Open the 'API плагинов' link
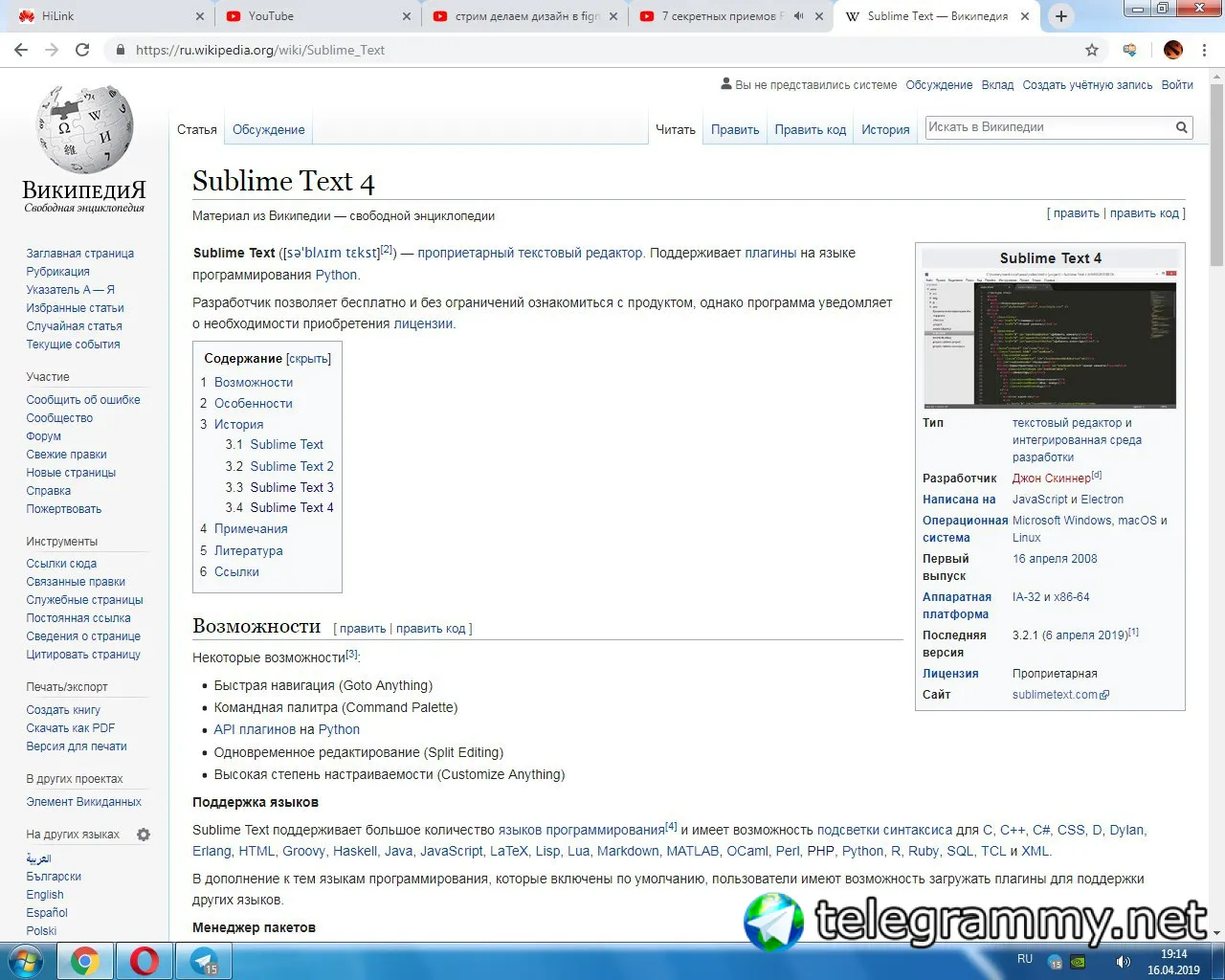The width and height of the screenshot is (1225, 980). click(x=255, y=729)
